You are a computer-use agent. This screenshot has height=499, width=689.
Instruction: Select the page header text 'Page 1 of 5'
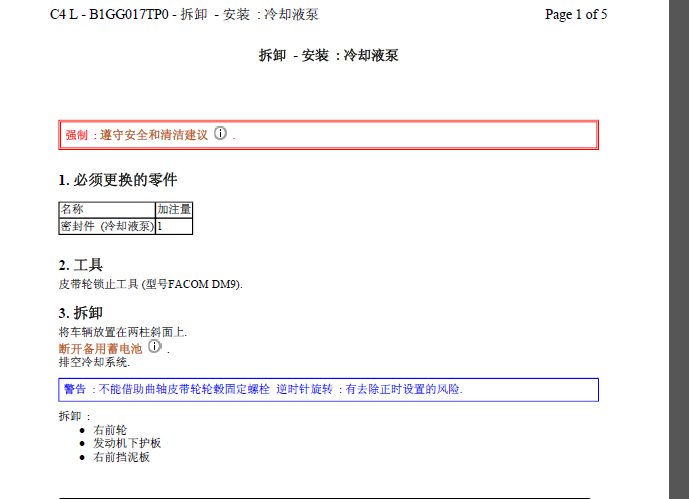pos(576,14)
